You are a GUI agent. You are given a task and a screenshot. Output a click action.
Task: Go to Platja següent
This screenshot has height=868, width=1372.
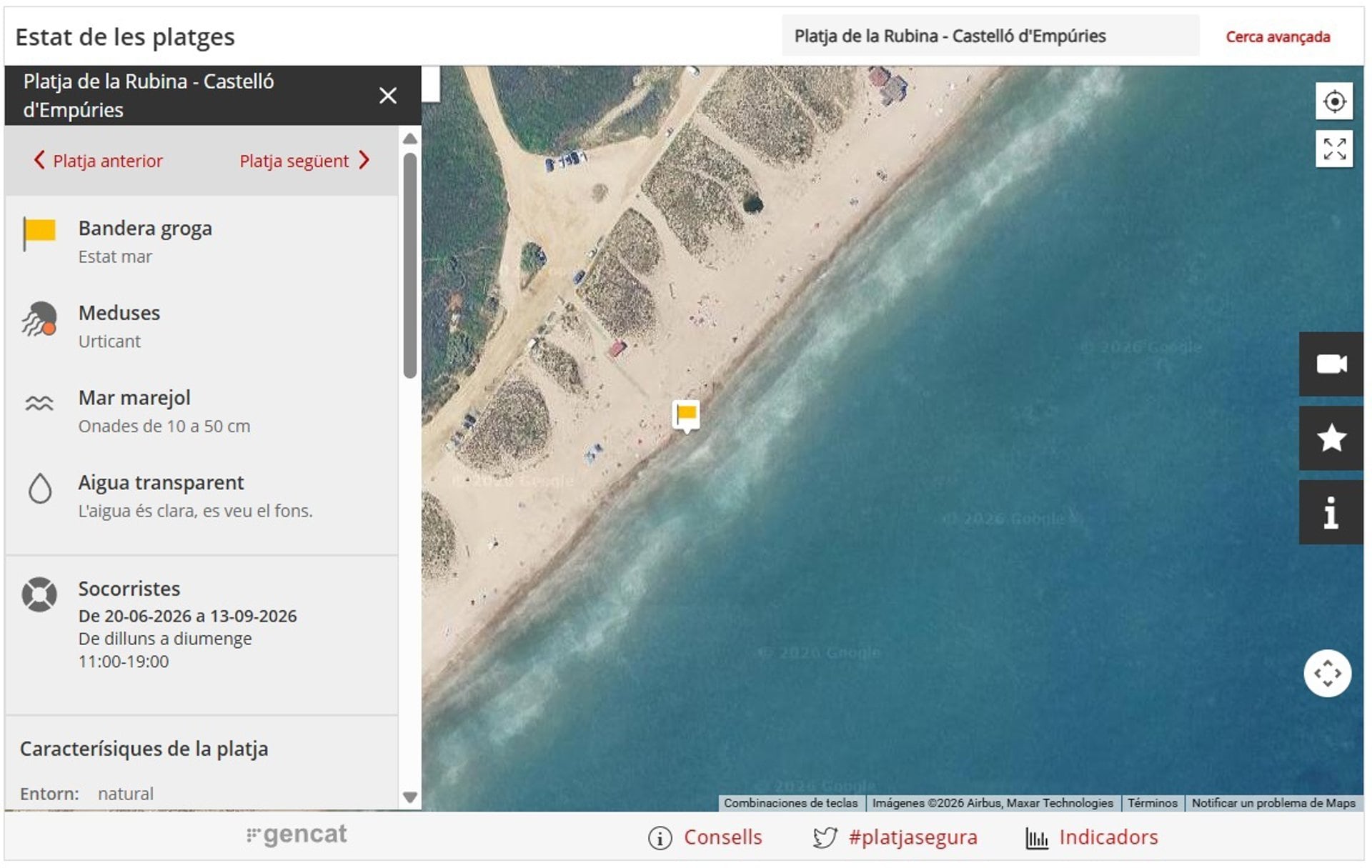point(304,161)
